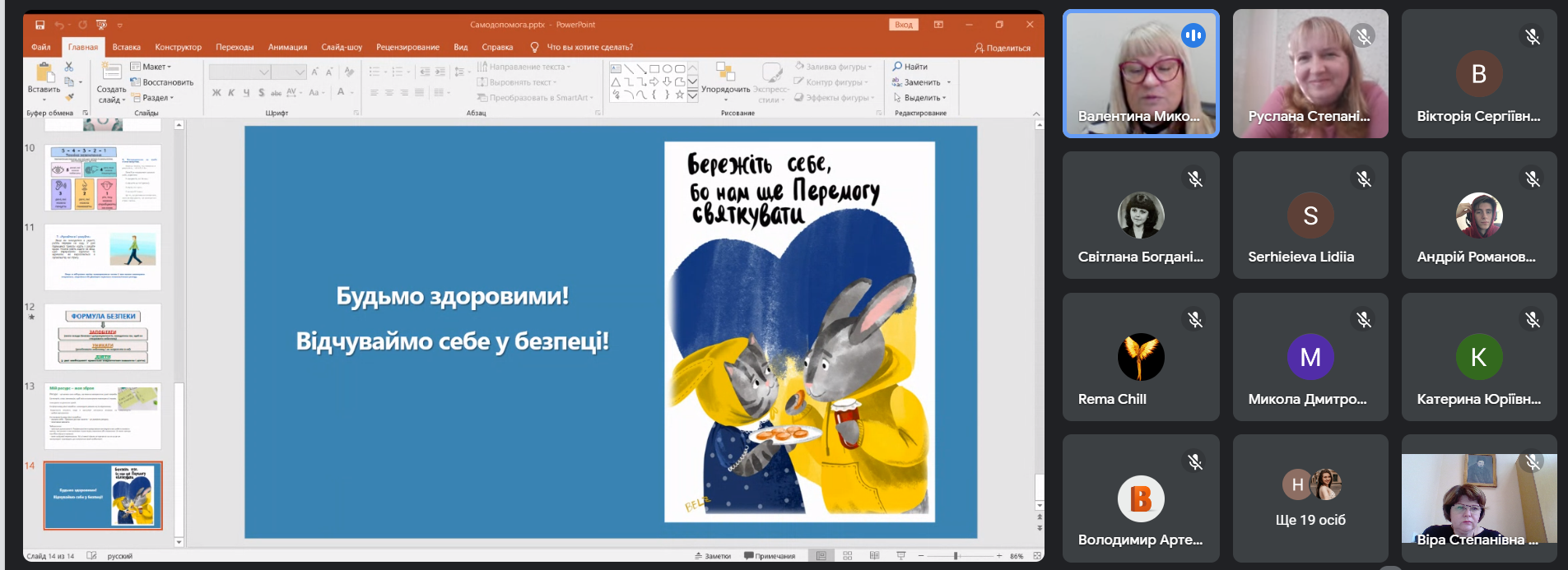The height and width of the screenshot is (570, 1568).
Task: Switch to the Конструктор tab
Action: tap(179, 47)
